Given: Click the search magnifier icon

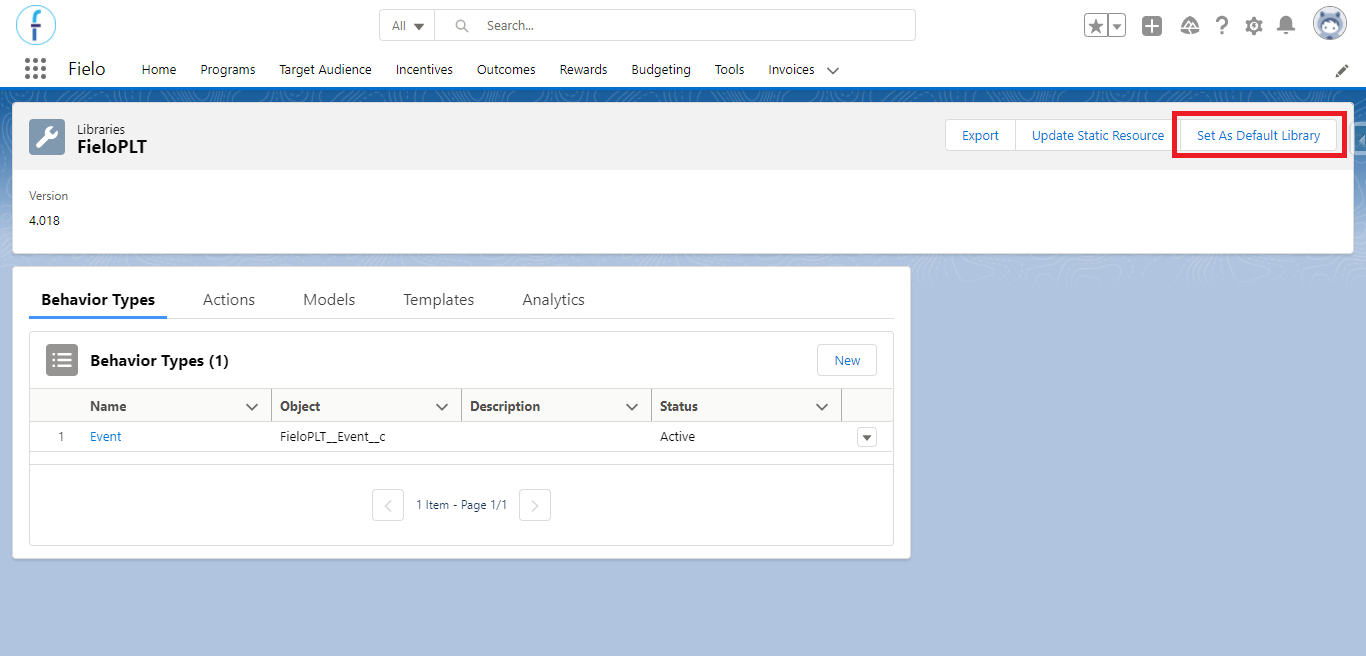Looking at the screenshot, I should [x=461, y=26].
